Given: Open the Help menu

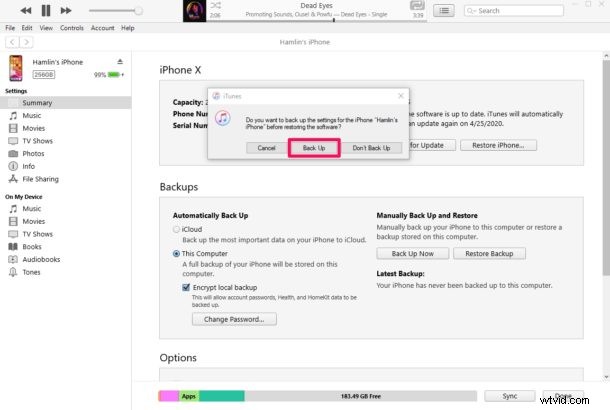Looking at the screenshot, I should point(128,28).
